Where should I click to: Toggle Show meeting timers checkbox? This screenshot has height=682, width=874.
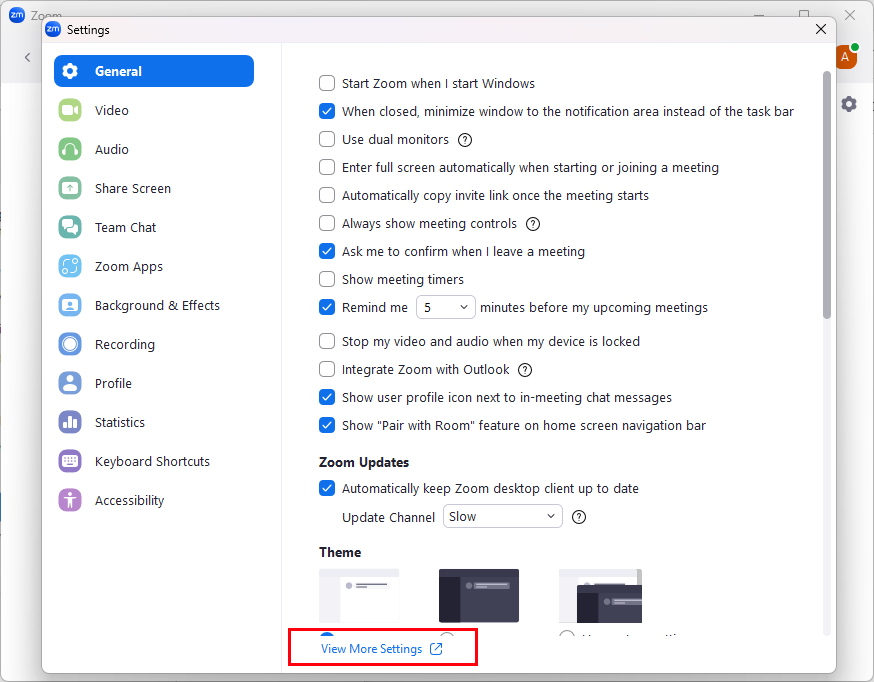[327, 279]
